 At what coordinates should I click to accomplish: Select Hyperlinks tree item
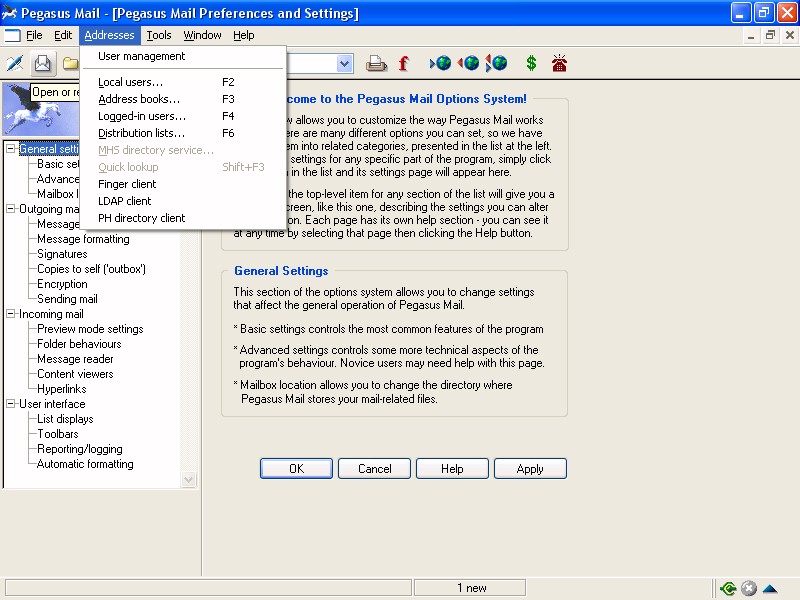coord(62,389)
